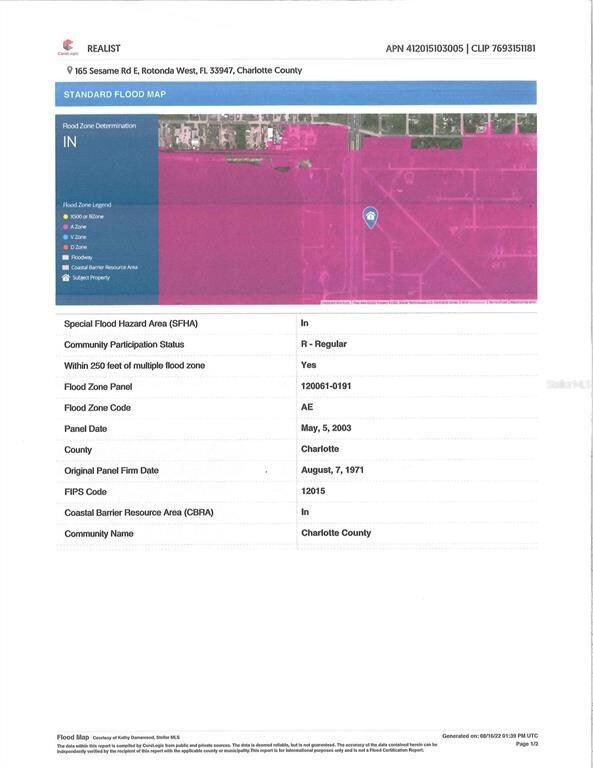Click the REALIST title text
The width and height of the screenshot is (593, 768).
104,48
